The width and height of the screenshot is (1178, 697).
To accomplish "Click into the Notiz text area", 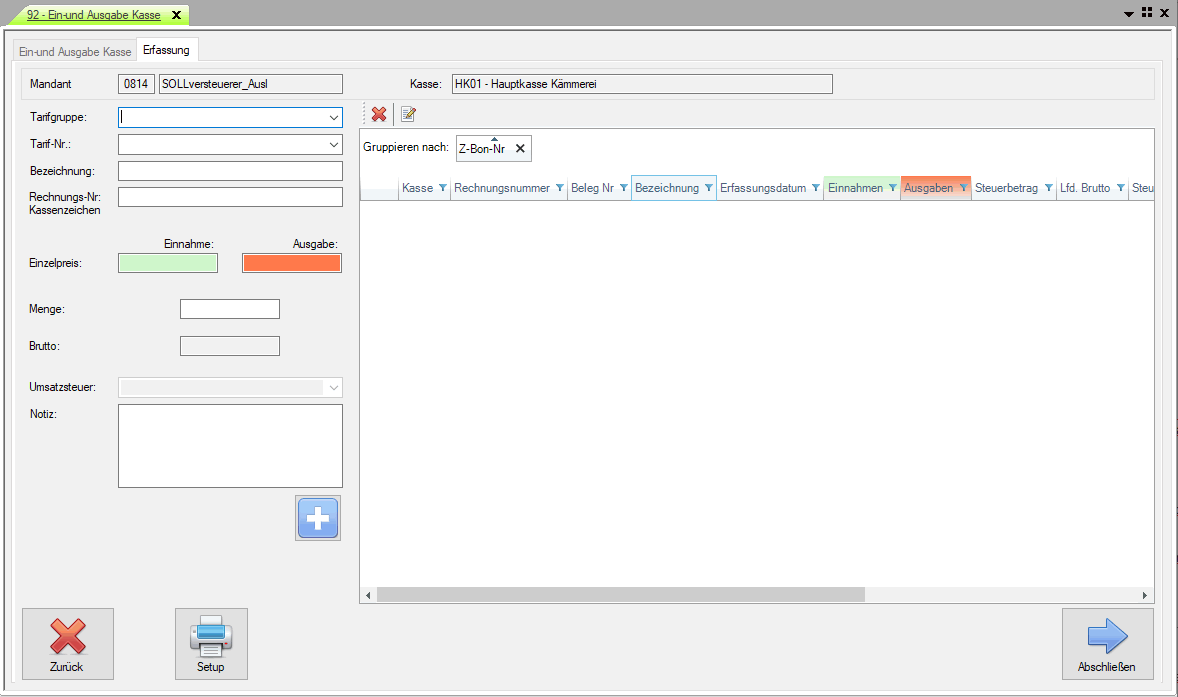I will point(230,445).
